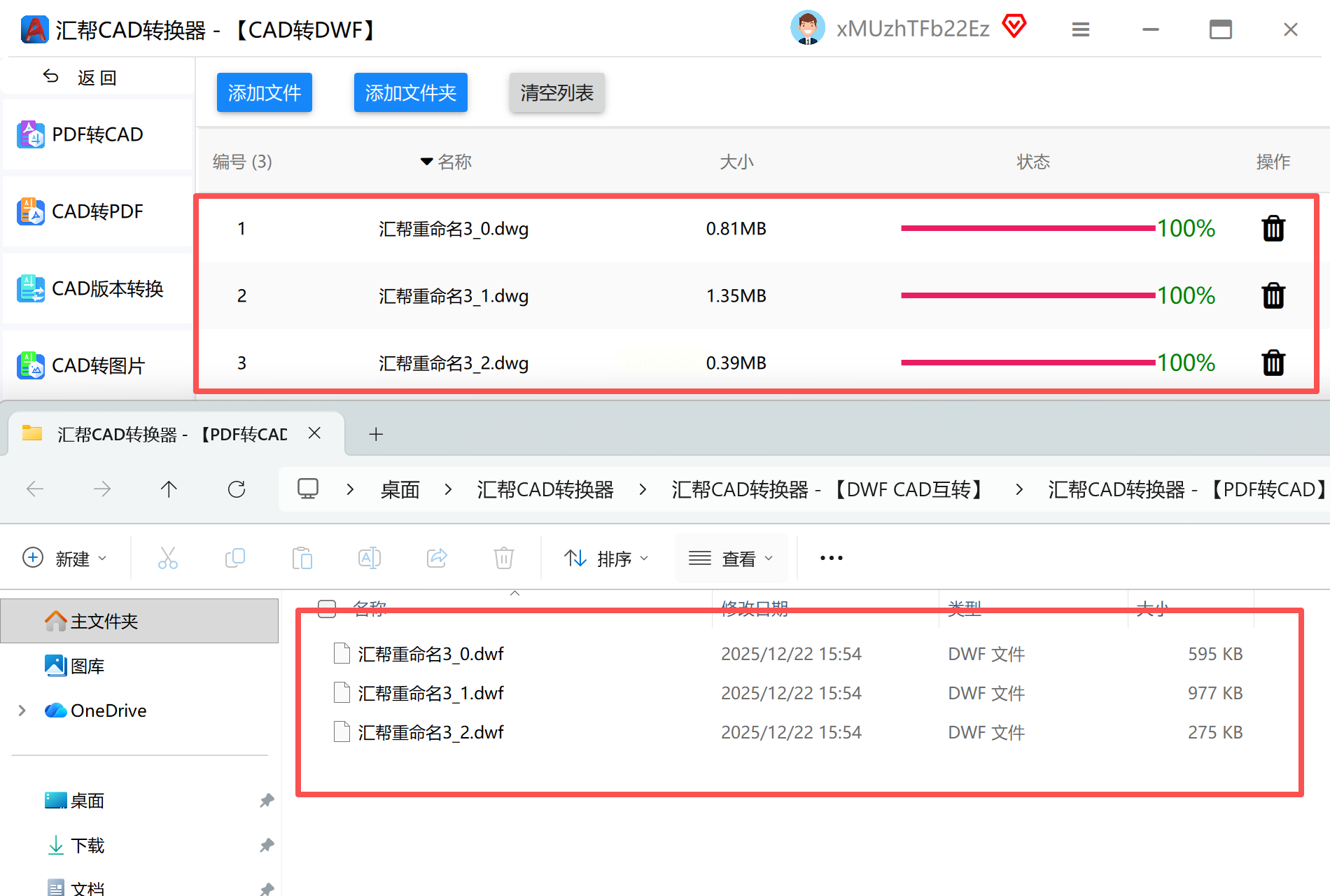Viewport: 1330px width, 896px height.
Task: Click 汇帮CAD转换器 breadcrumb folder
Action: pos(545,489)
